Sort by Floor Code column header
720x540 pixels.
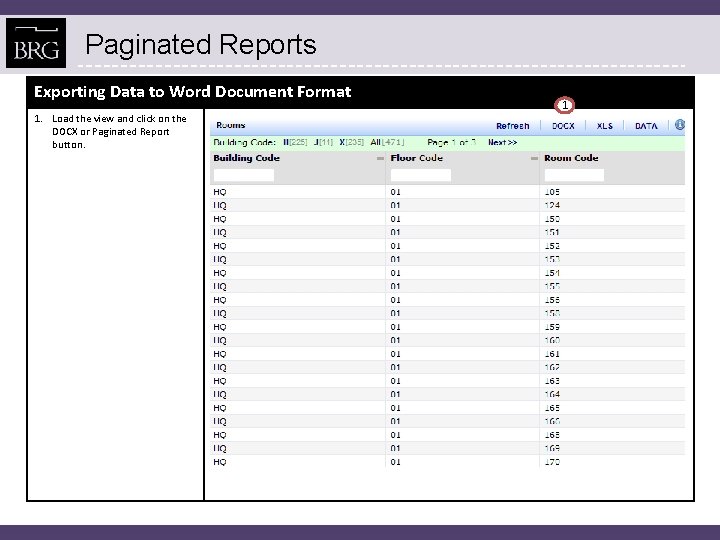tap(416, 158)
